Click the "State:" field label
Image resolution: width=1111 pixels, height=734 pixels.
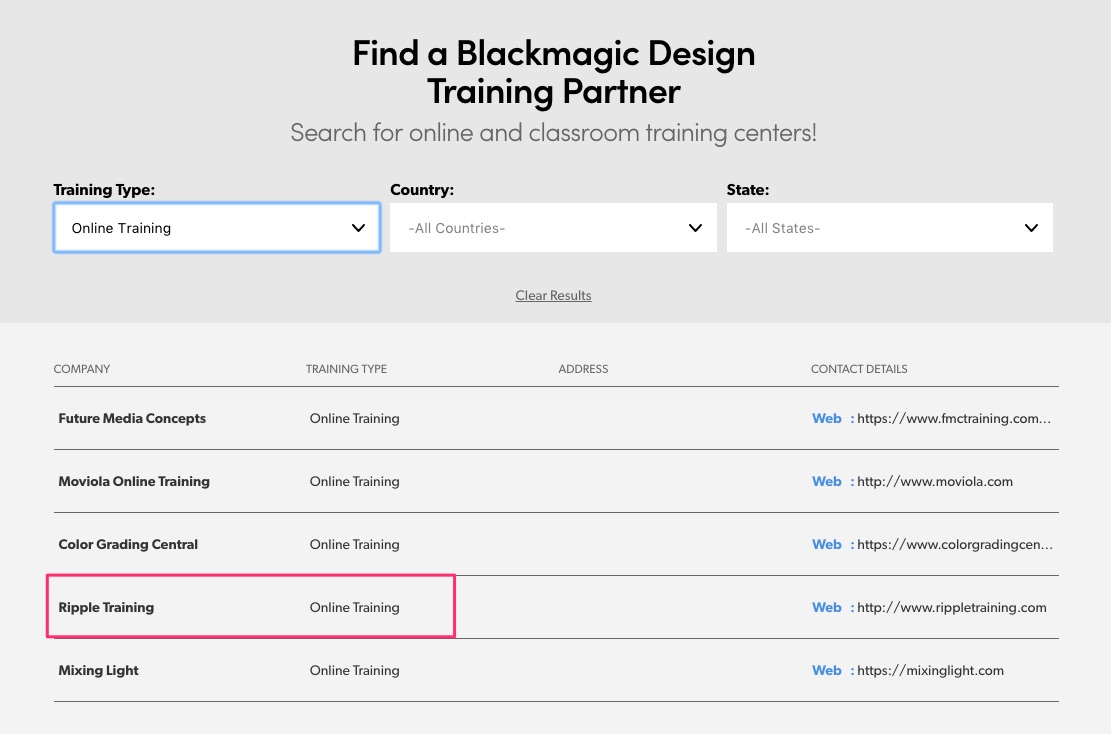[x=748, y=190]
